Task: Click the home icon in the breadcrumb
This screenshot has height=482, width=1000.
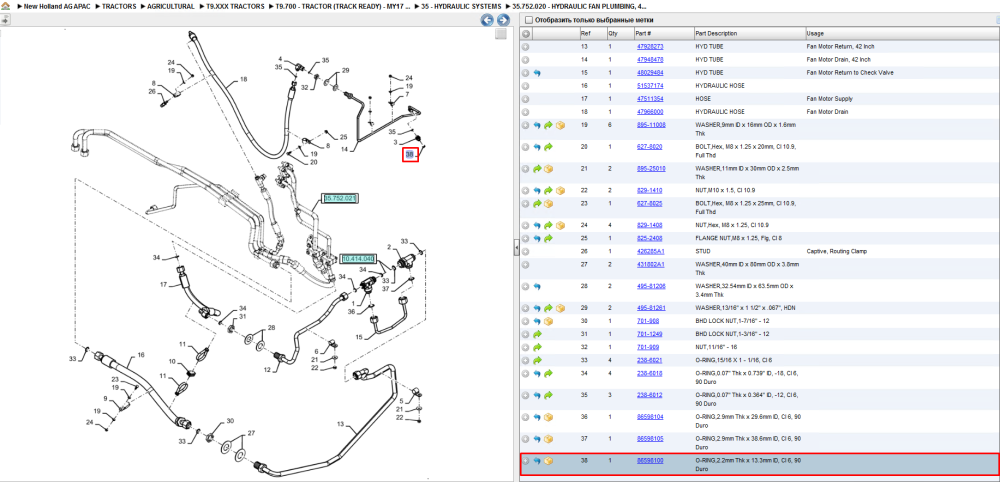Action: pyautogui.click(x=6, y=6)
